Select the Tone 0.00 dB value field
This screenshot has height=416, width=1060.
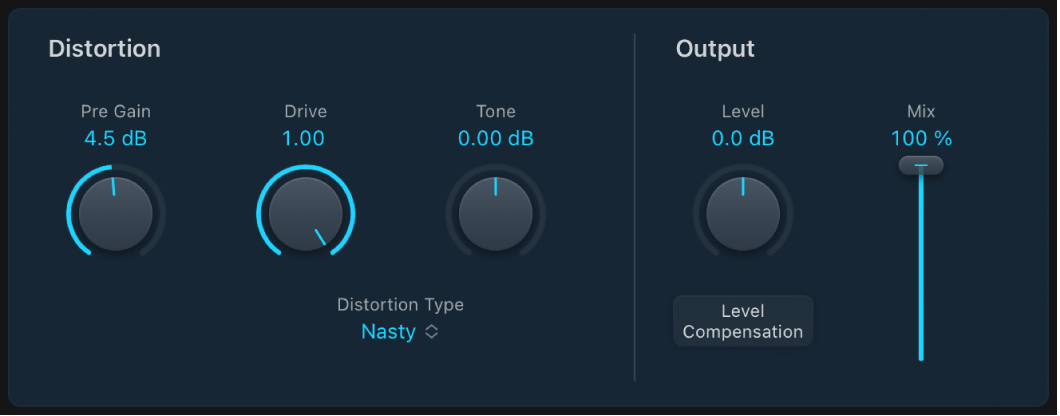(x=495, y=139)
